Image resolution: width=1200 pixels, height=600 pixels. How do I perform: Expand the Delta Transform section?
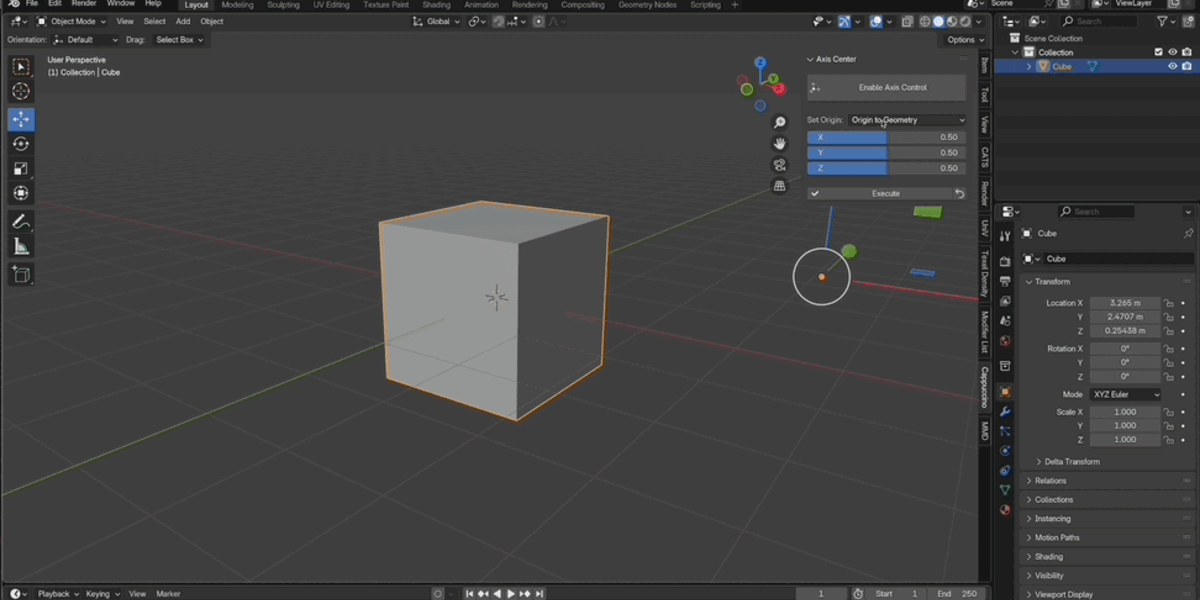1072,462
